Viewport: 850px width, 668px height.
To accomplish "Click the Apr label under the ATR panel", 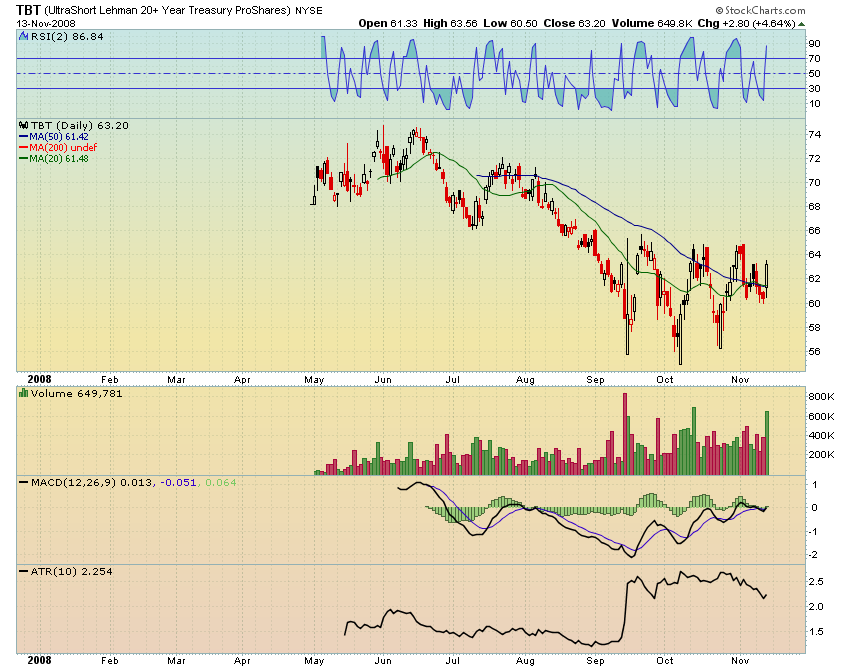I will pyautogui.click(x=242, y=660).
